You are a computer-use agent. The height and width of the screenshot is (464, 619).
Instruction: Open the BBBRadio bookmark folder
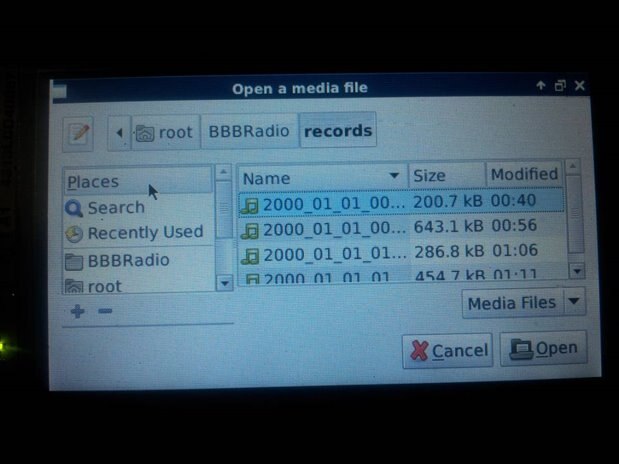pos(139,260)
